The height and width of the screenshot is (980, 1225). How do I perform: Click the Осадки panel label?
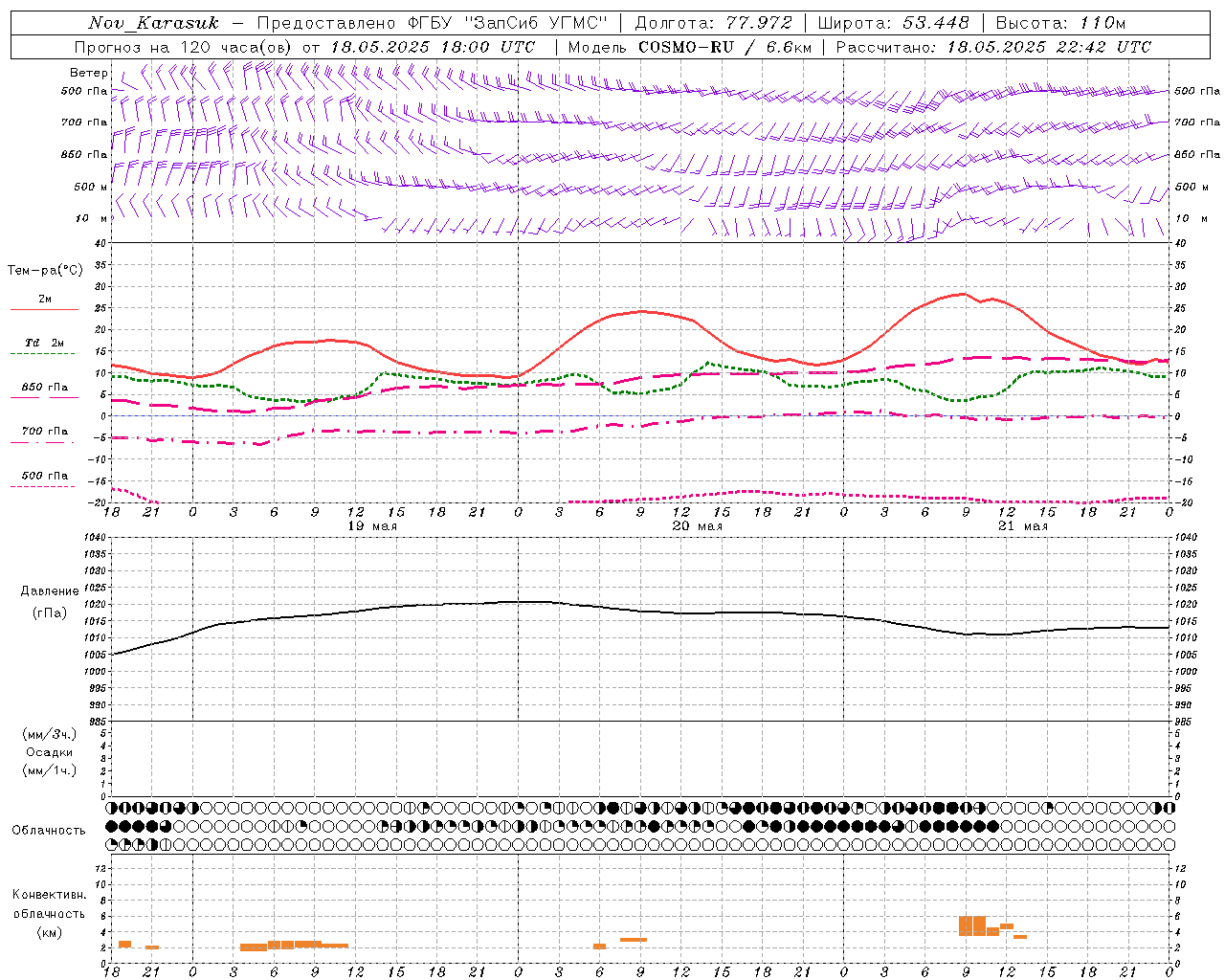pos(50,752)
